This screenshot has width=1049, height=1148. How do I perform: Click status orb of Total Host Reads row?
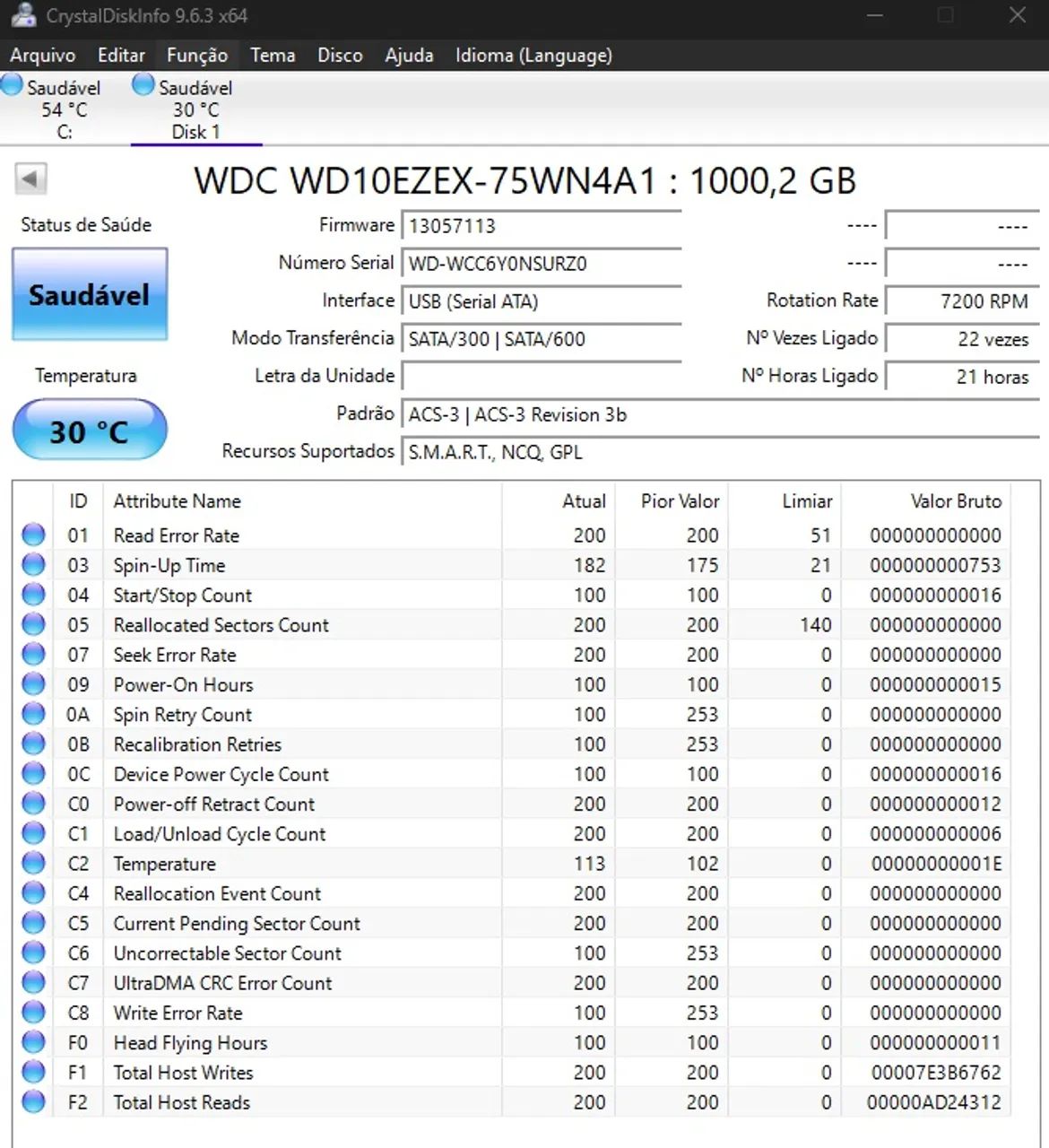[33, 1101]
